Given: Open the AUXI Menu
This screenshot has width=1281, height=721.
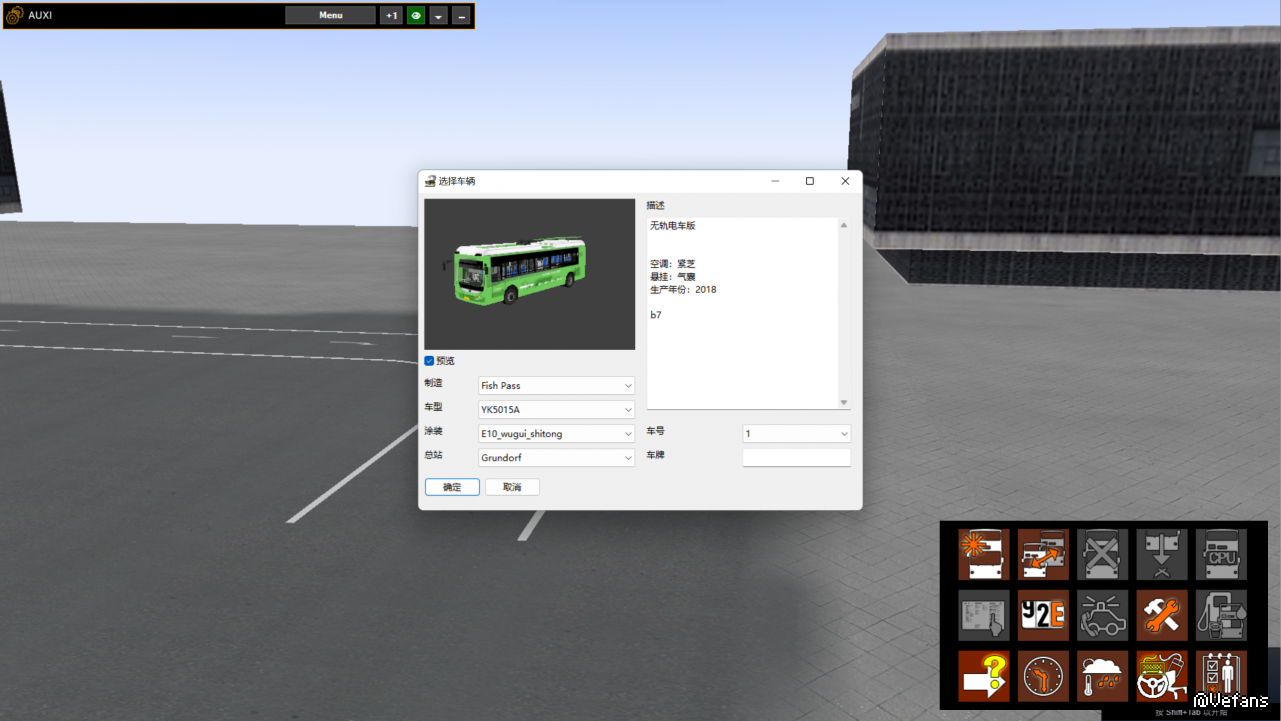Looking at the screenshot, I should (330, 16).
